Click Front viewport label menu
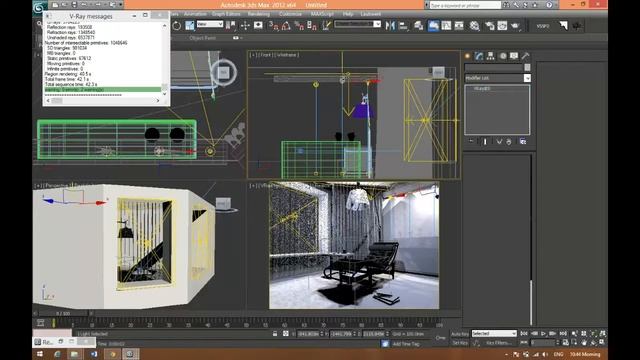Image resolution: width=640 pixels, height=360 pixels. pyautogui.click(x=266, y=55)
